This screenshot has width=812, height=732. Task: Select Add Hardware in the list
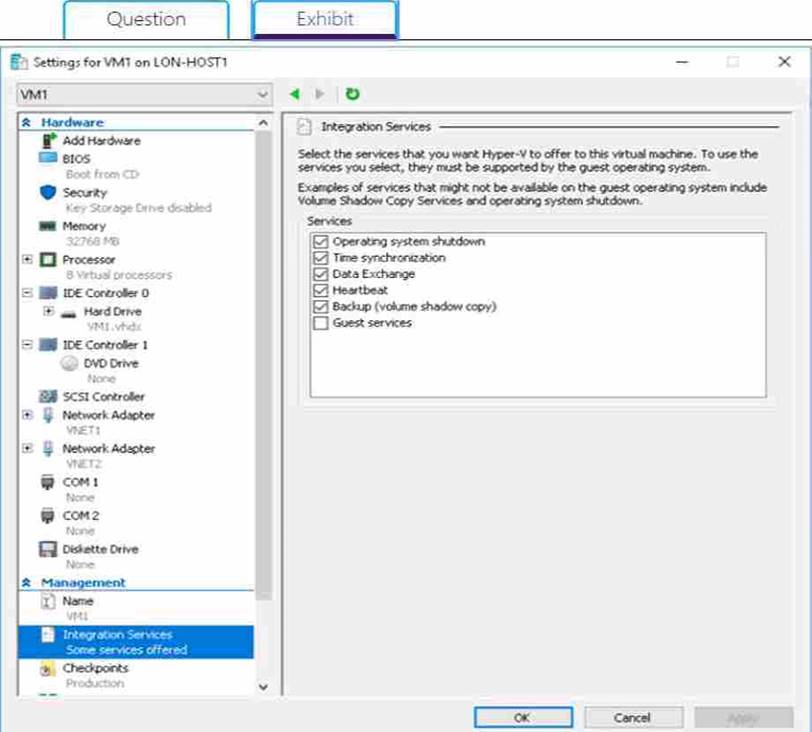tap(101, 141)
